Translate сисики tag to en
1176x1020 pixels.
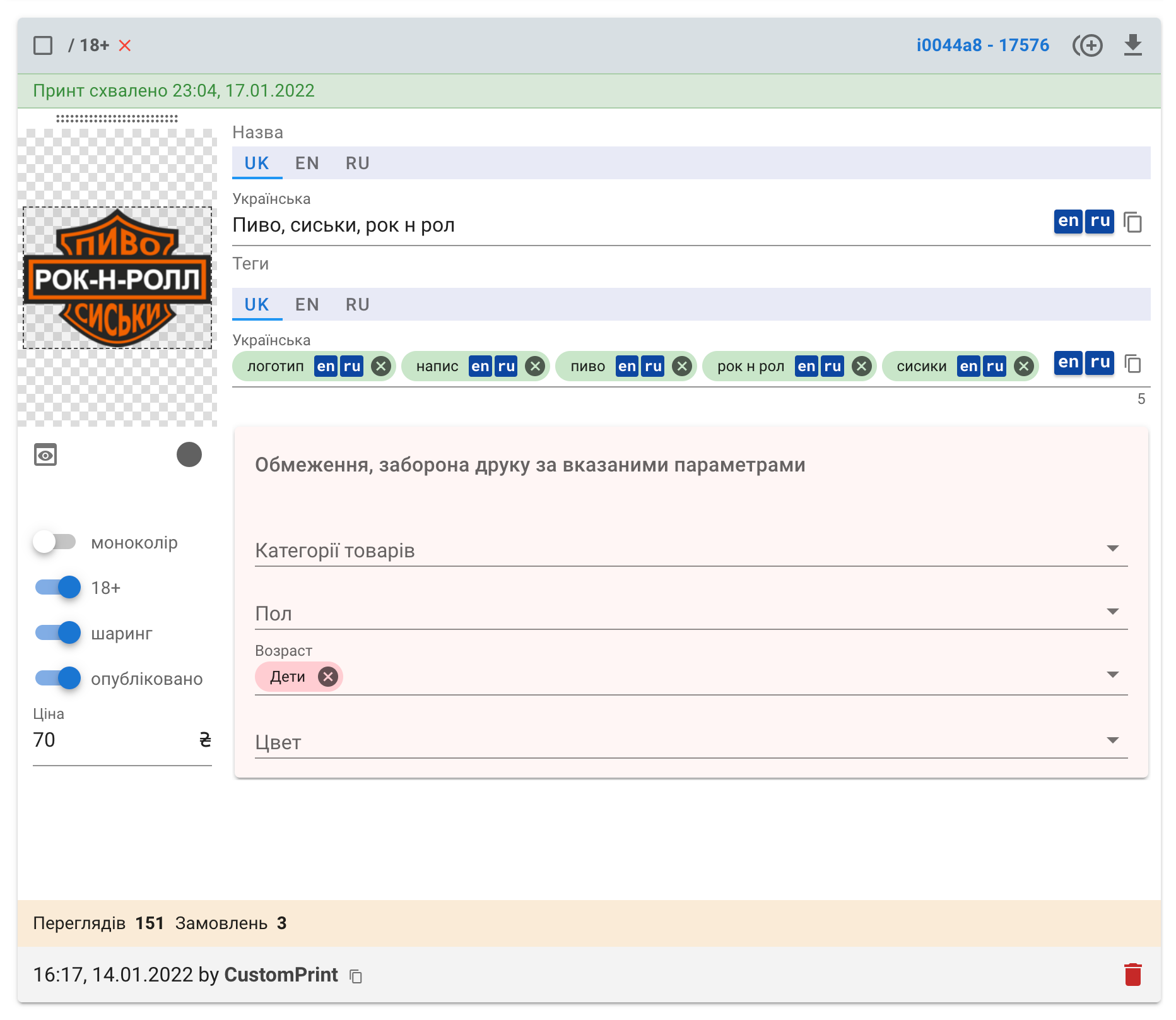[x=969, y=366]
